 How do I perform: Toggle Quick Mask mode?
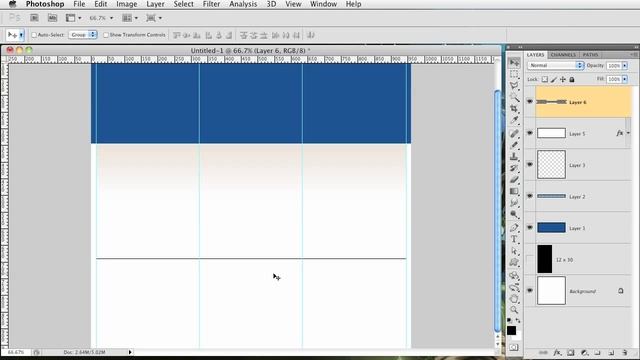click(x=513, y=347)
